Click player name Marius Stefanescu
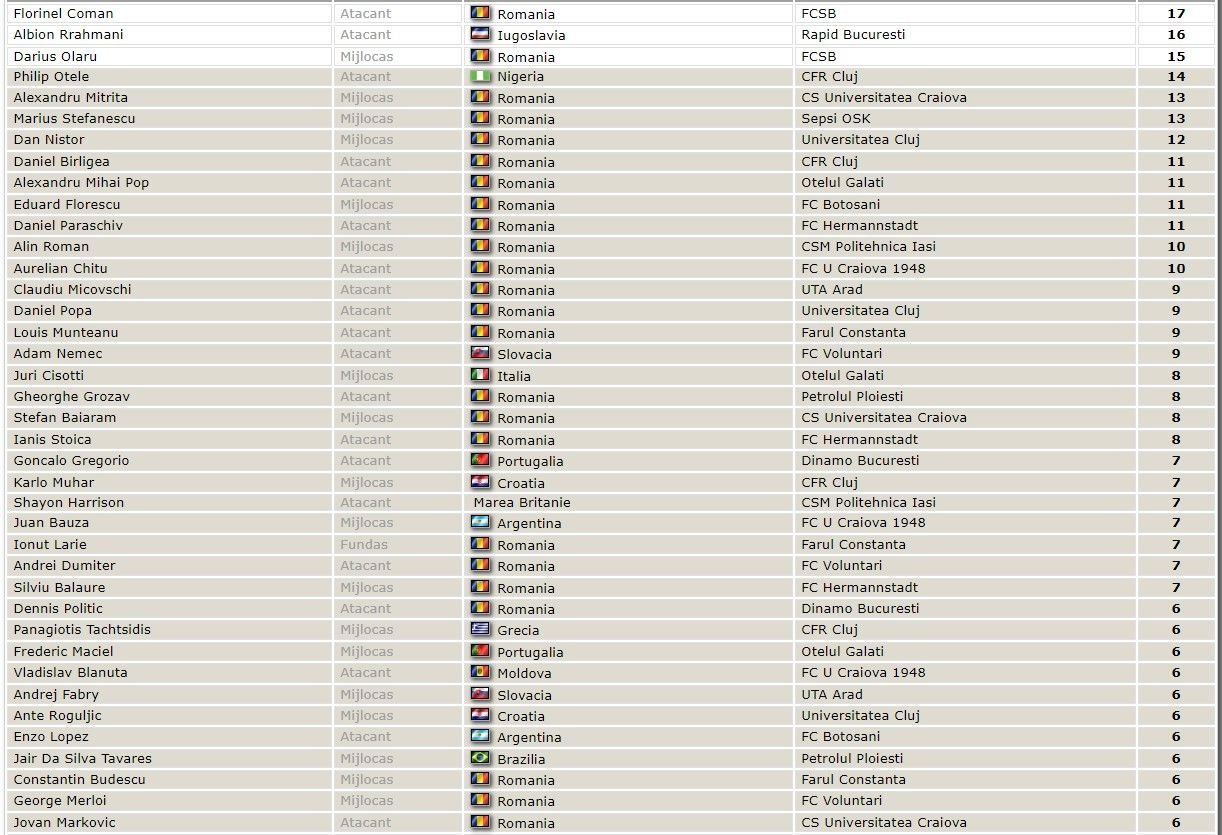This screenshot has height=835, width=1222. [x=74, y=118]
